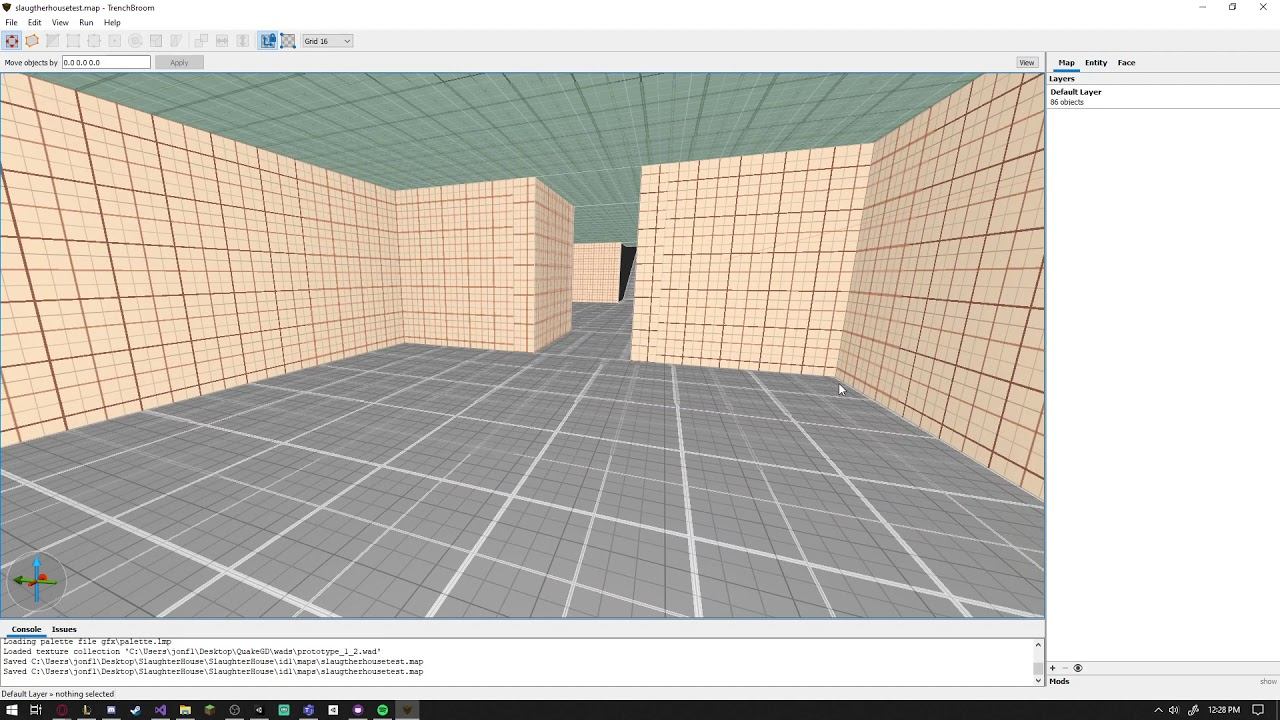1280x720 pixels.
Task: Add a new layer with plus icon
Action: pyautogui.click(x=1052, y=668)
